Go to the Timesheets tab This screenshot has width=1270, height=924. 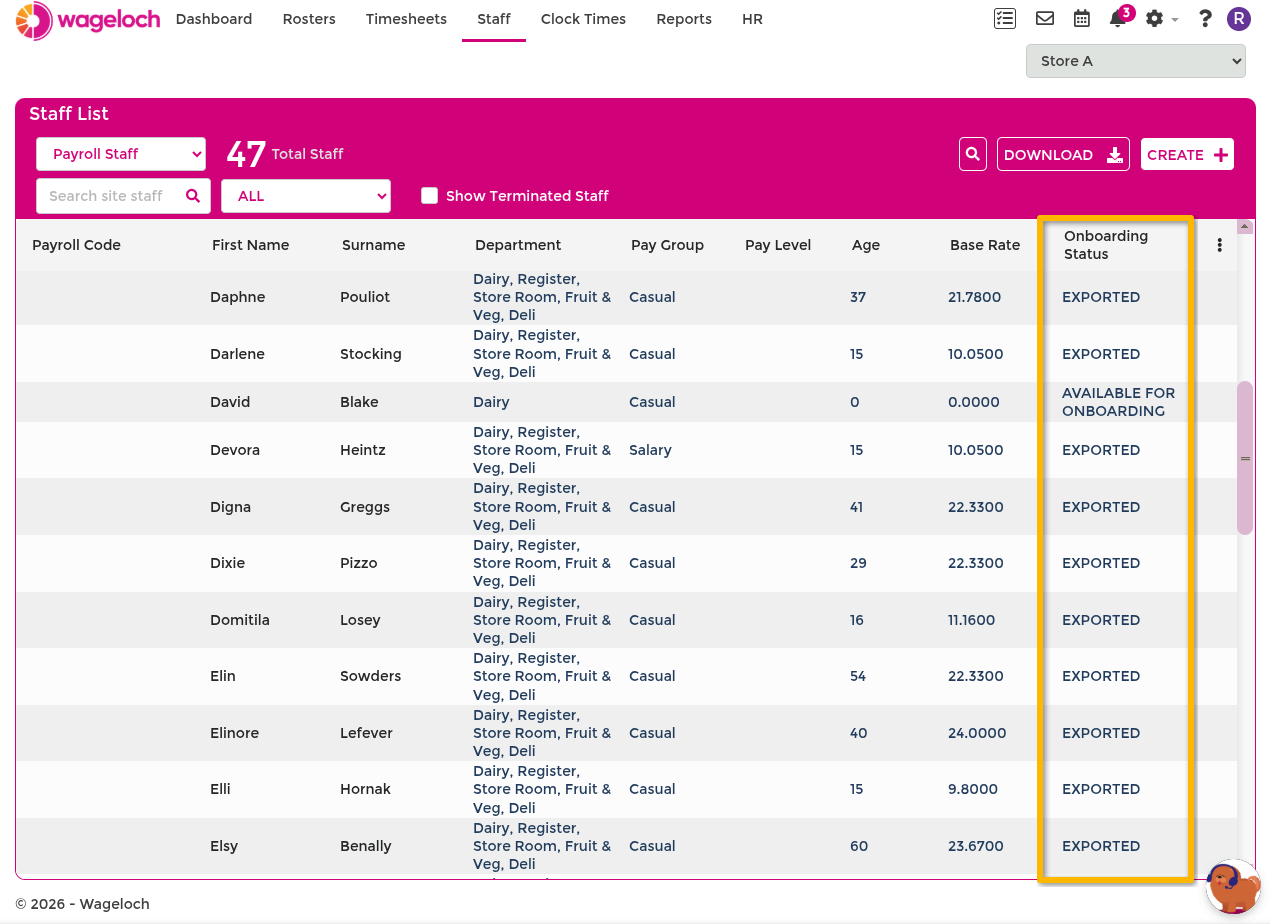406,19
